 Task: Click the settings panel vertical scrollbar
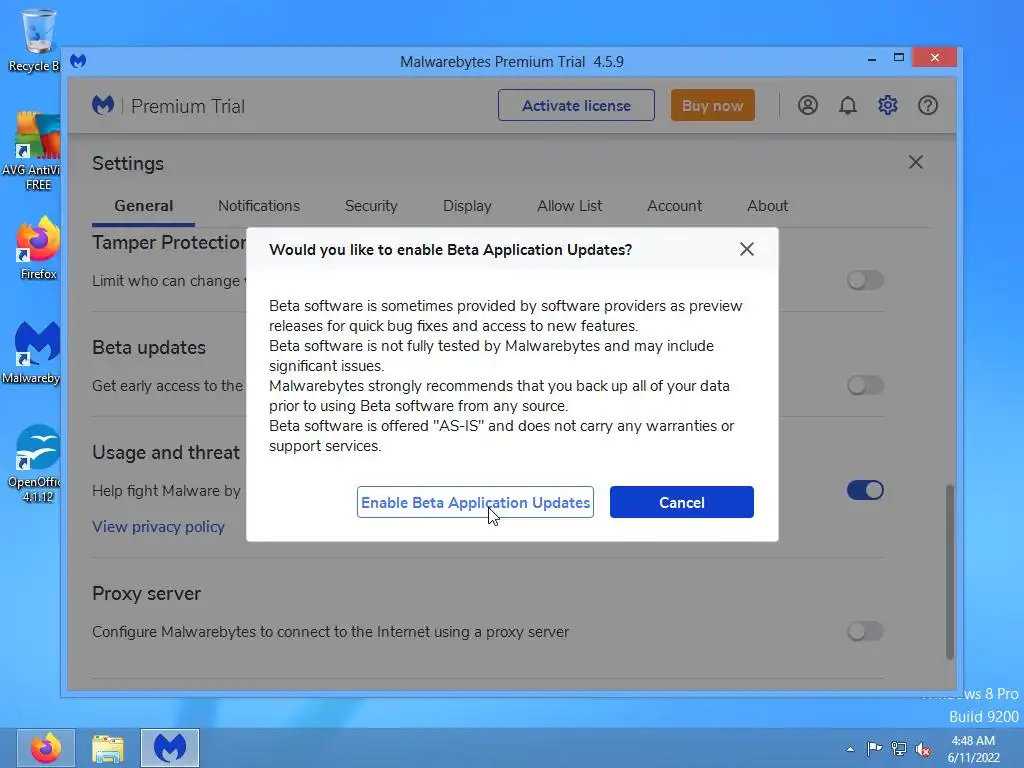pyautogui.click(x=950, y=571)
